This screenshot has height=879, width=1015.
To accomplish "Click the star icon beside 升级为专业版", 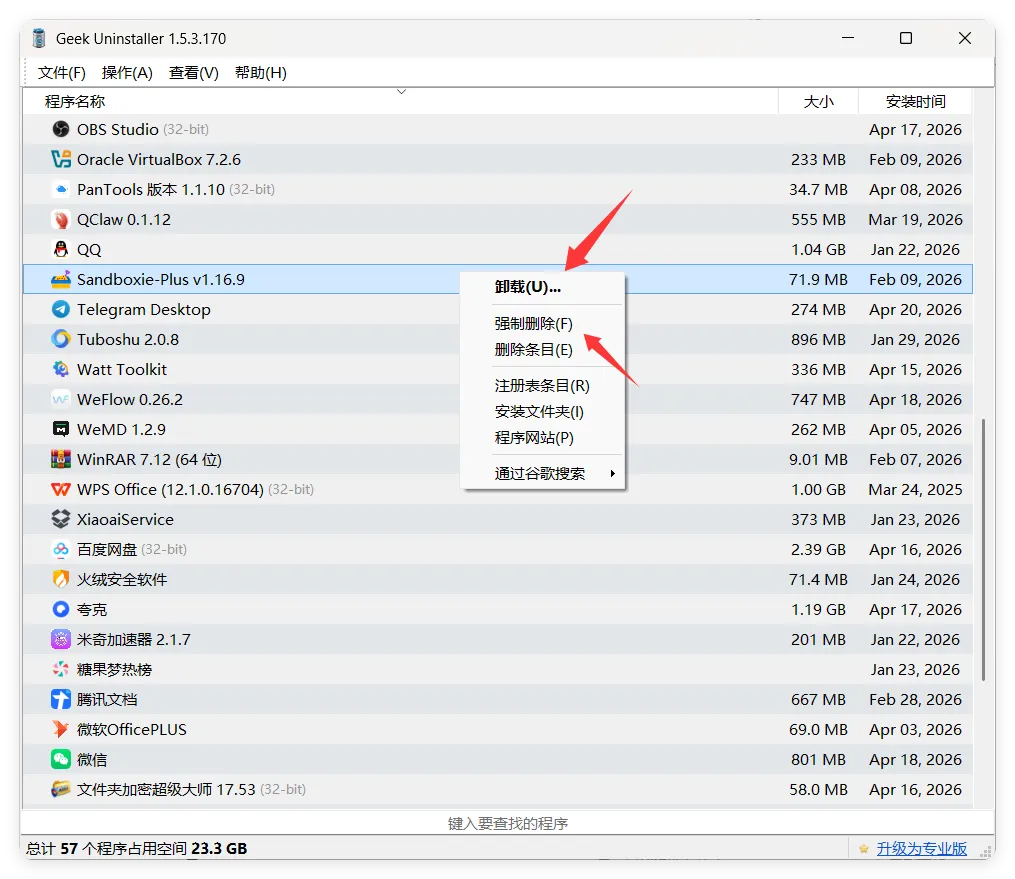I will coord(864,849).
